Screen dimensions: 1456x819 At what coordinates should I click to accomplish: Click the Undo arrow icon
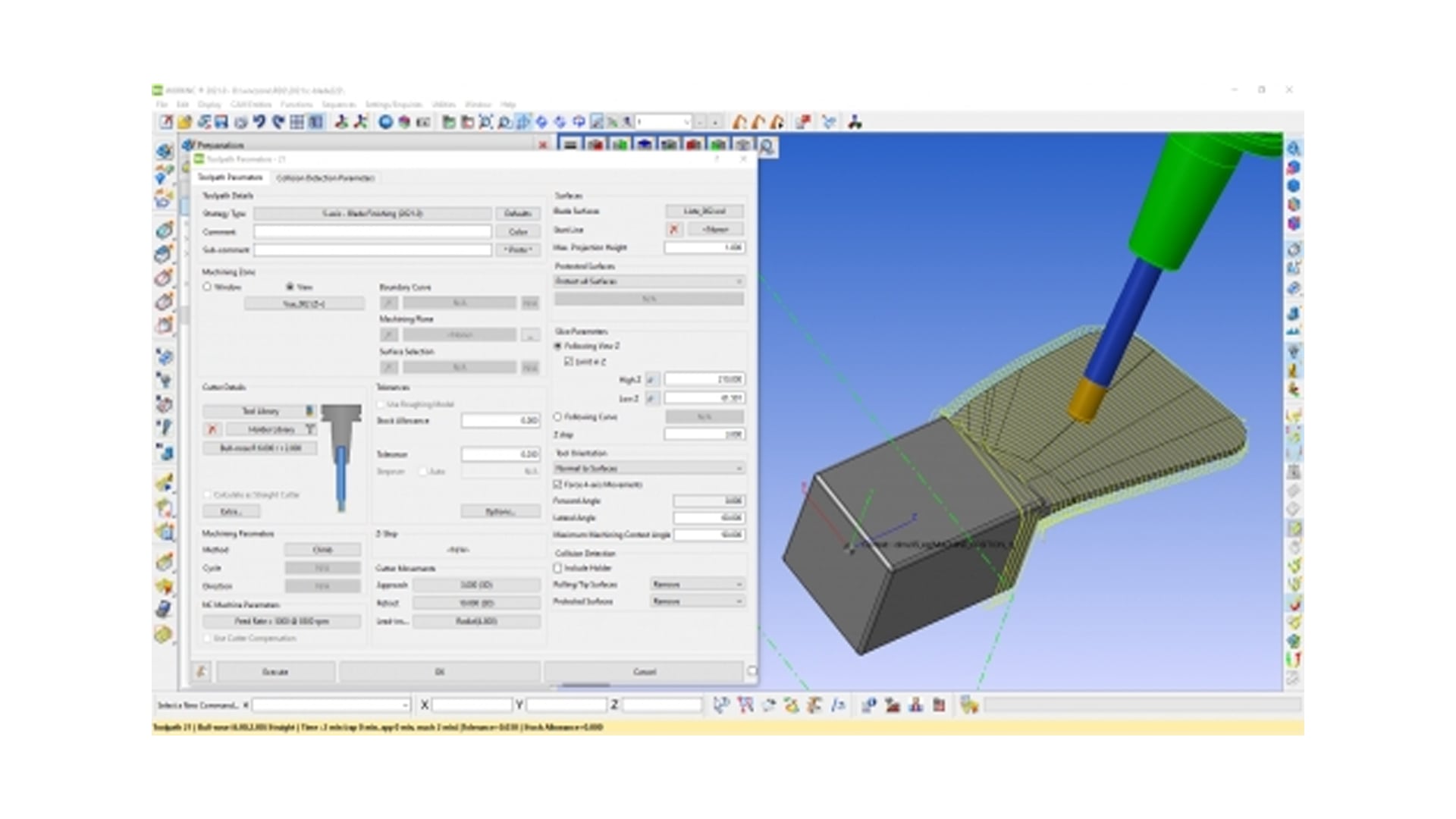[259, 122]
